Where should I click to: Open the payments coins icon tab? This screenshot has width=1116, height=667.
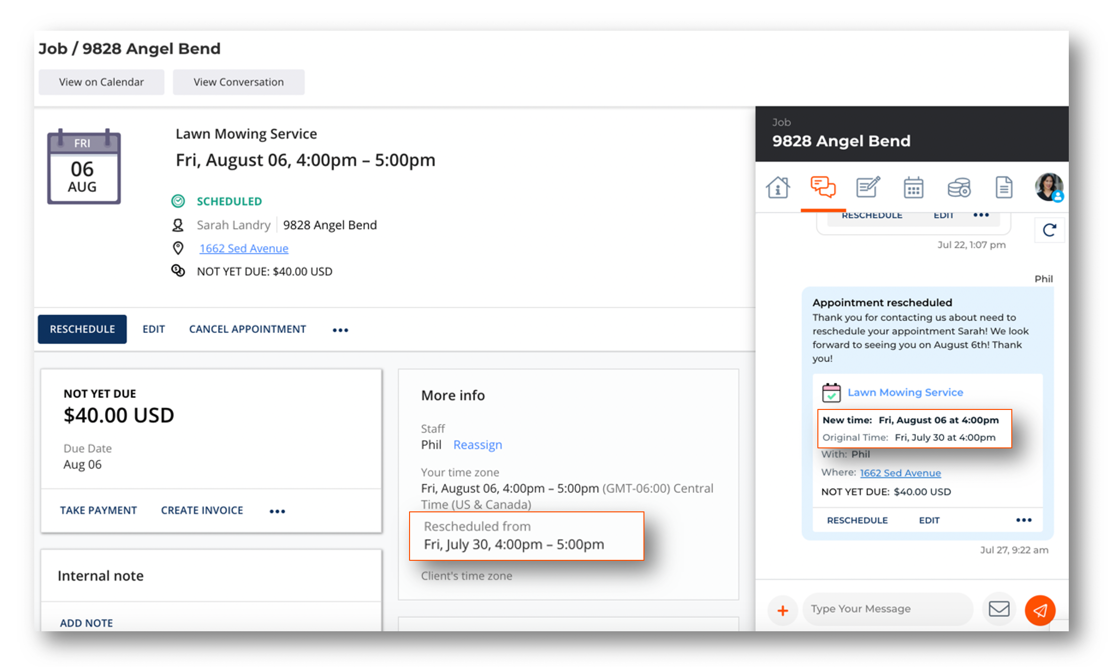(x=958, y=187)
